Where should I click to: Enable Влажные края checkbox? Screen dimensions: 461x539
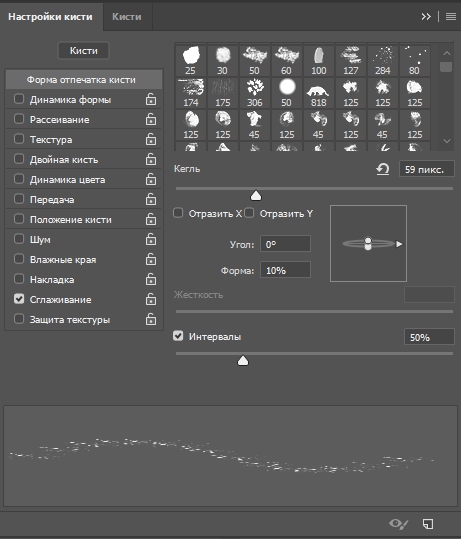19,258
